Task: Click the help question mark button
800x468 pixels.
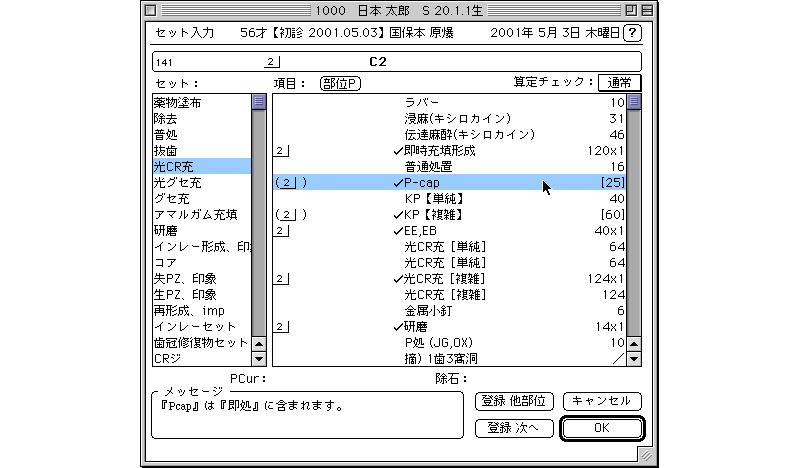Action: coord(631,33)
